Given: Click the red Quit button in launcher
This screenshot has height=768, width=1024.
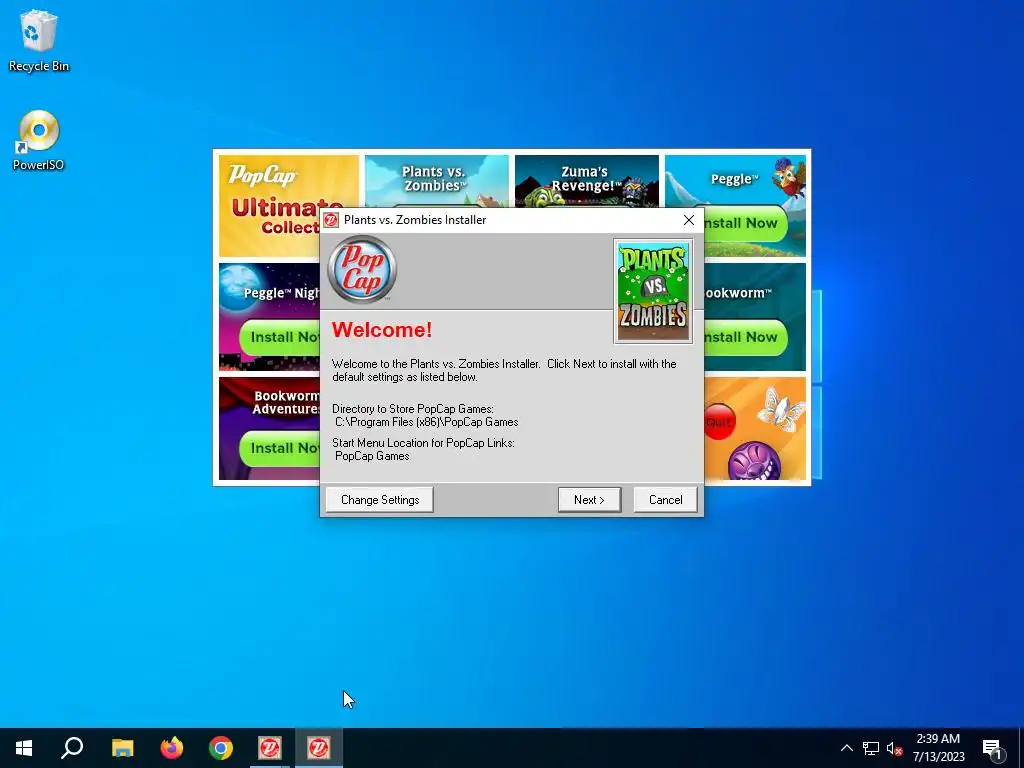Looking at the screenshot, I should click(720, 422).
